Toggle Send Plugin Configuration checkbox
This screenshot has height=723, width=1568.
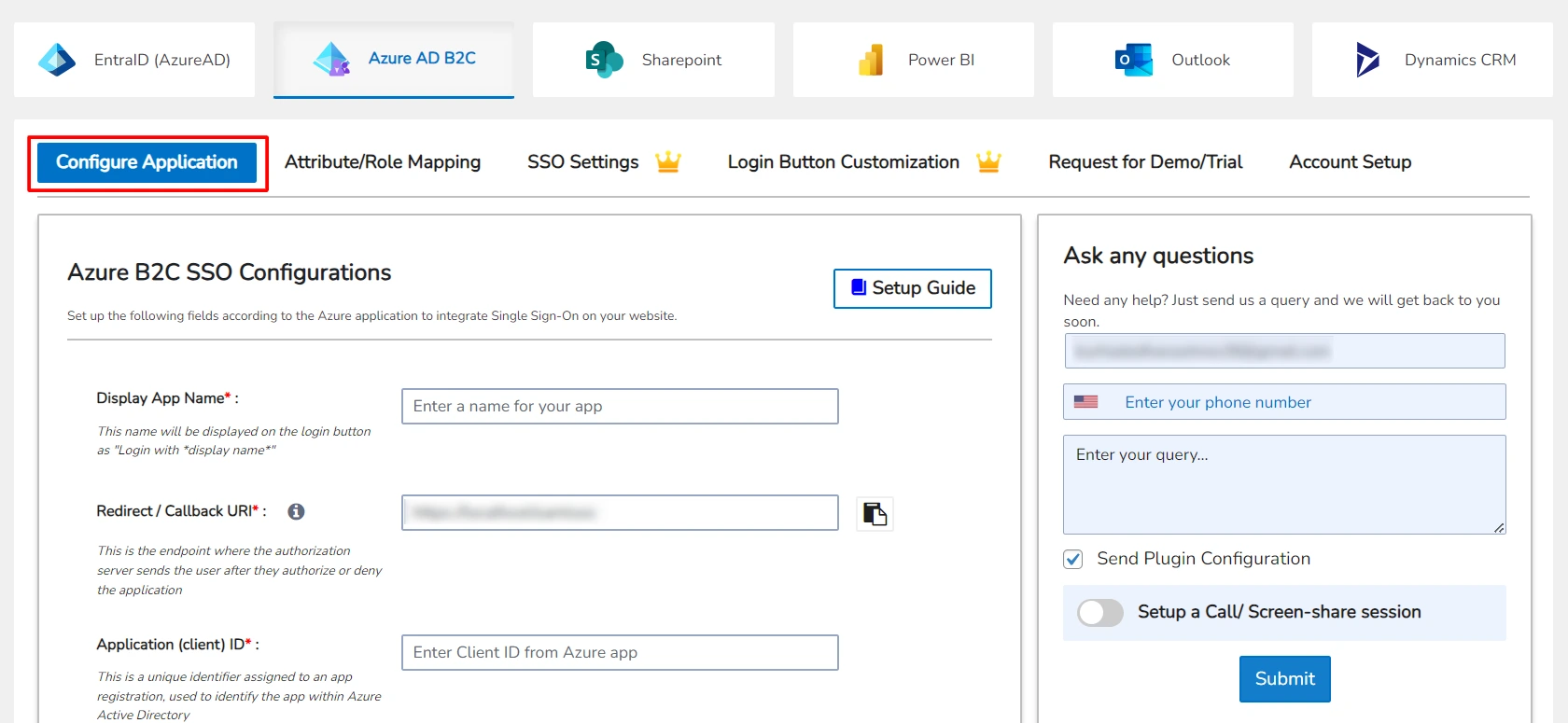pos(1073,559)
